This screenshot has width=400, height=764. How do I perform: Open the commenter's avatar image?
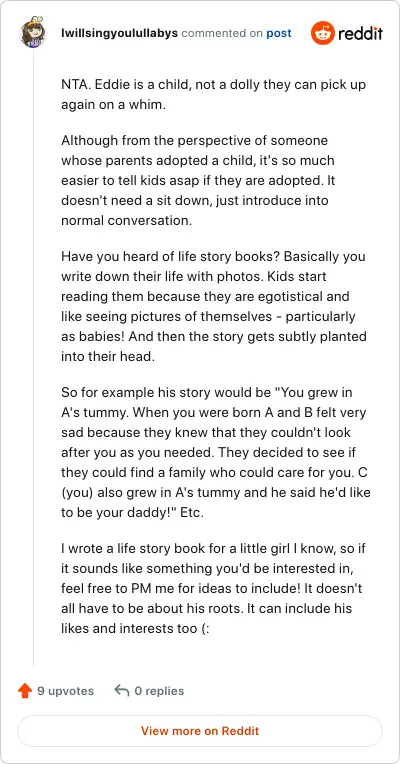pos(33,32)
